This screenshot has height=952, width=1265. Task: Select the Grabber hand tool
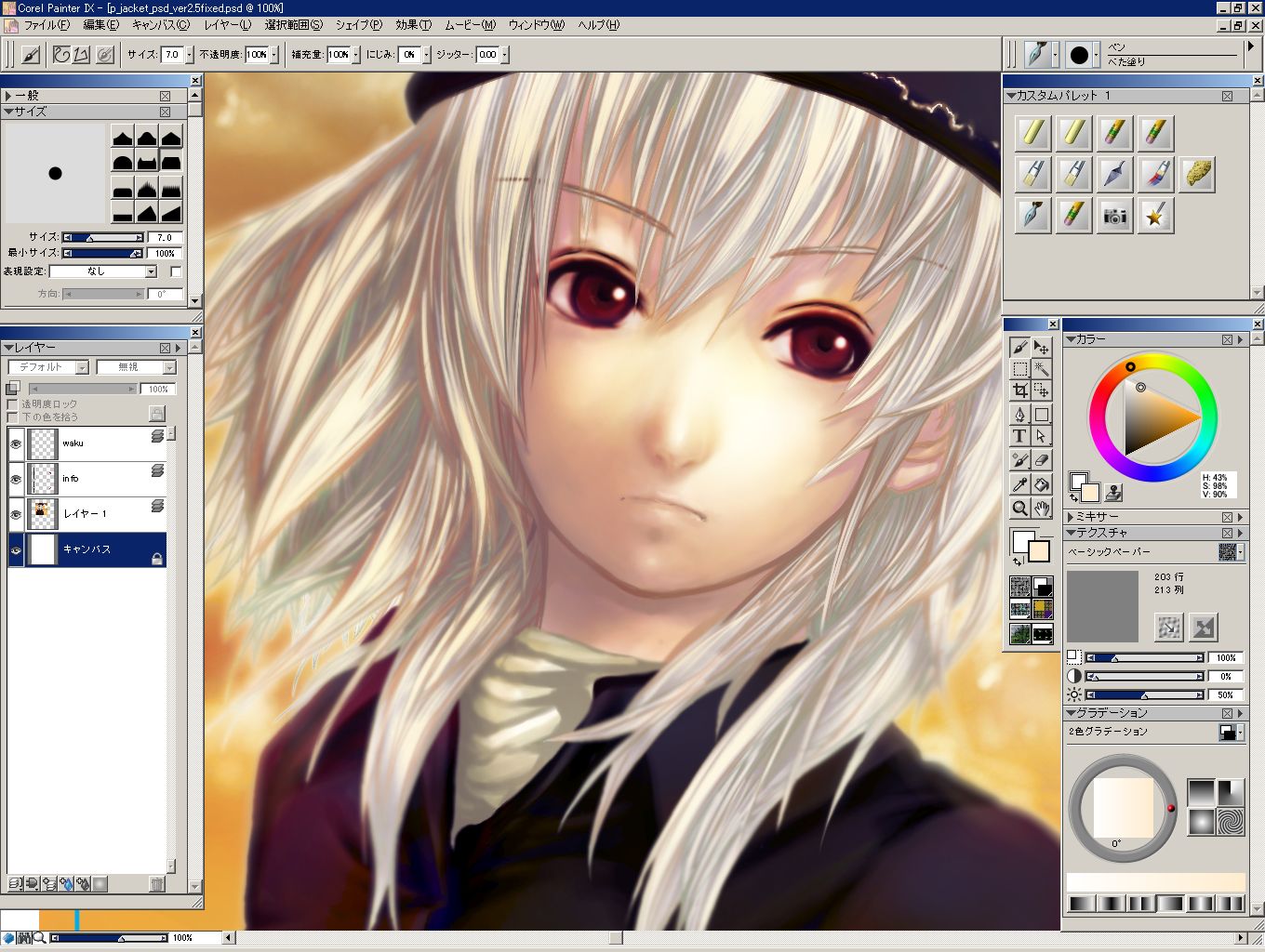1042,508
